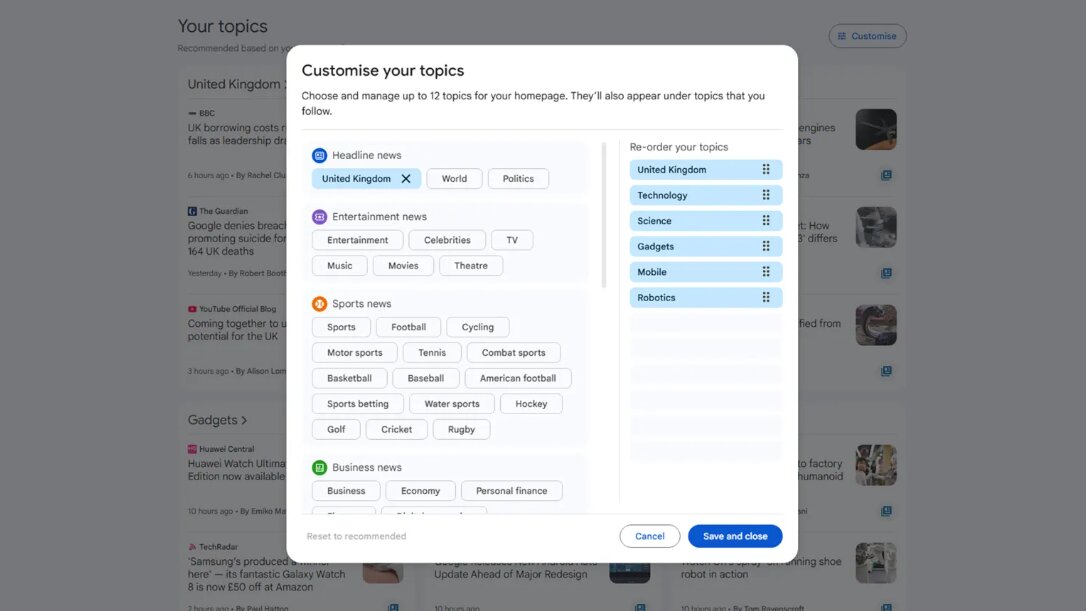Choose the Football topic chip
This screenshot has height=611, width=1086.
408,327
